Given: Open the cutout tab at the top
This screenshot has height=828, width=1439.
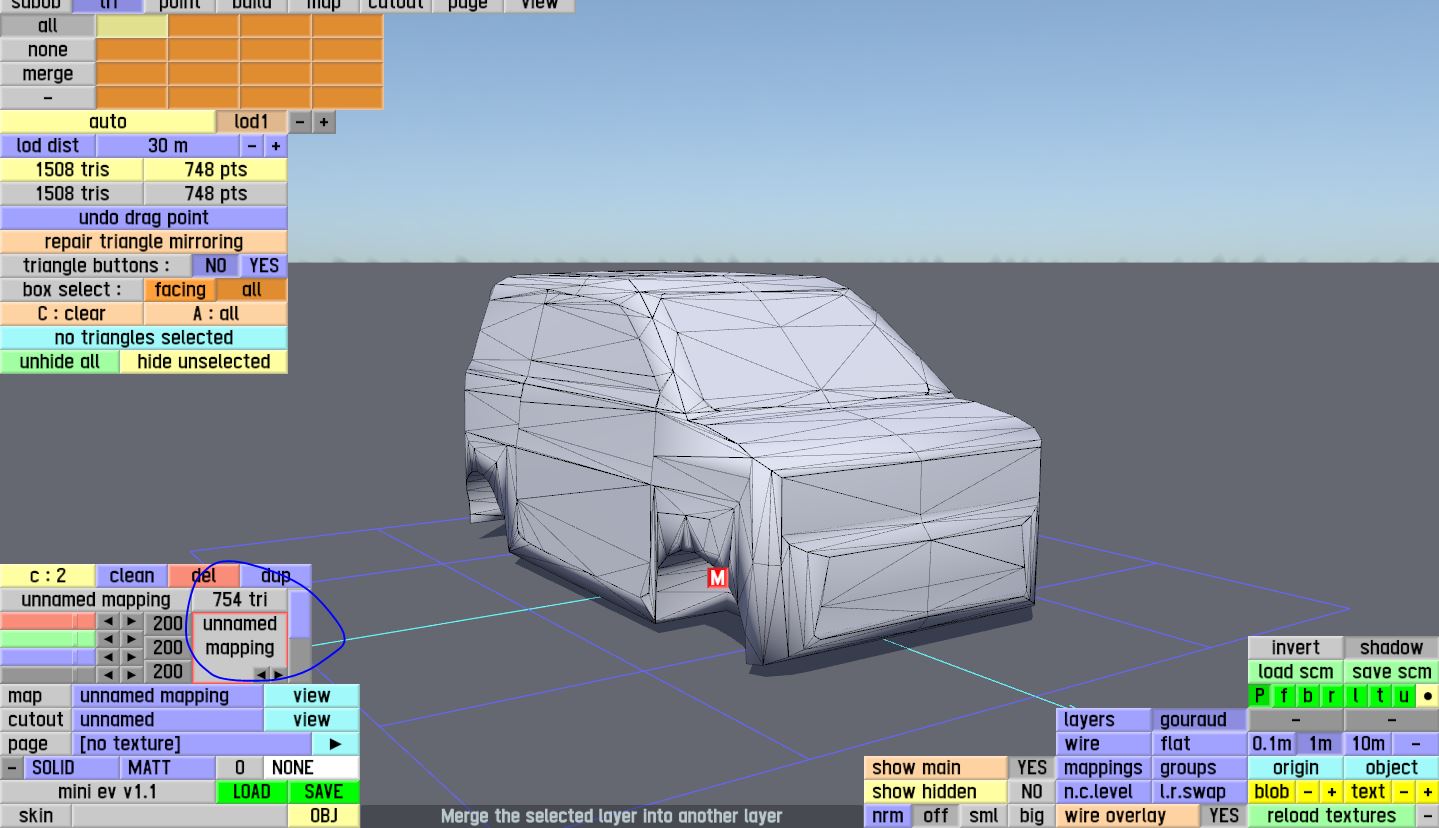Looking at the screenshot, I should click(x=396, y=5).
